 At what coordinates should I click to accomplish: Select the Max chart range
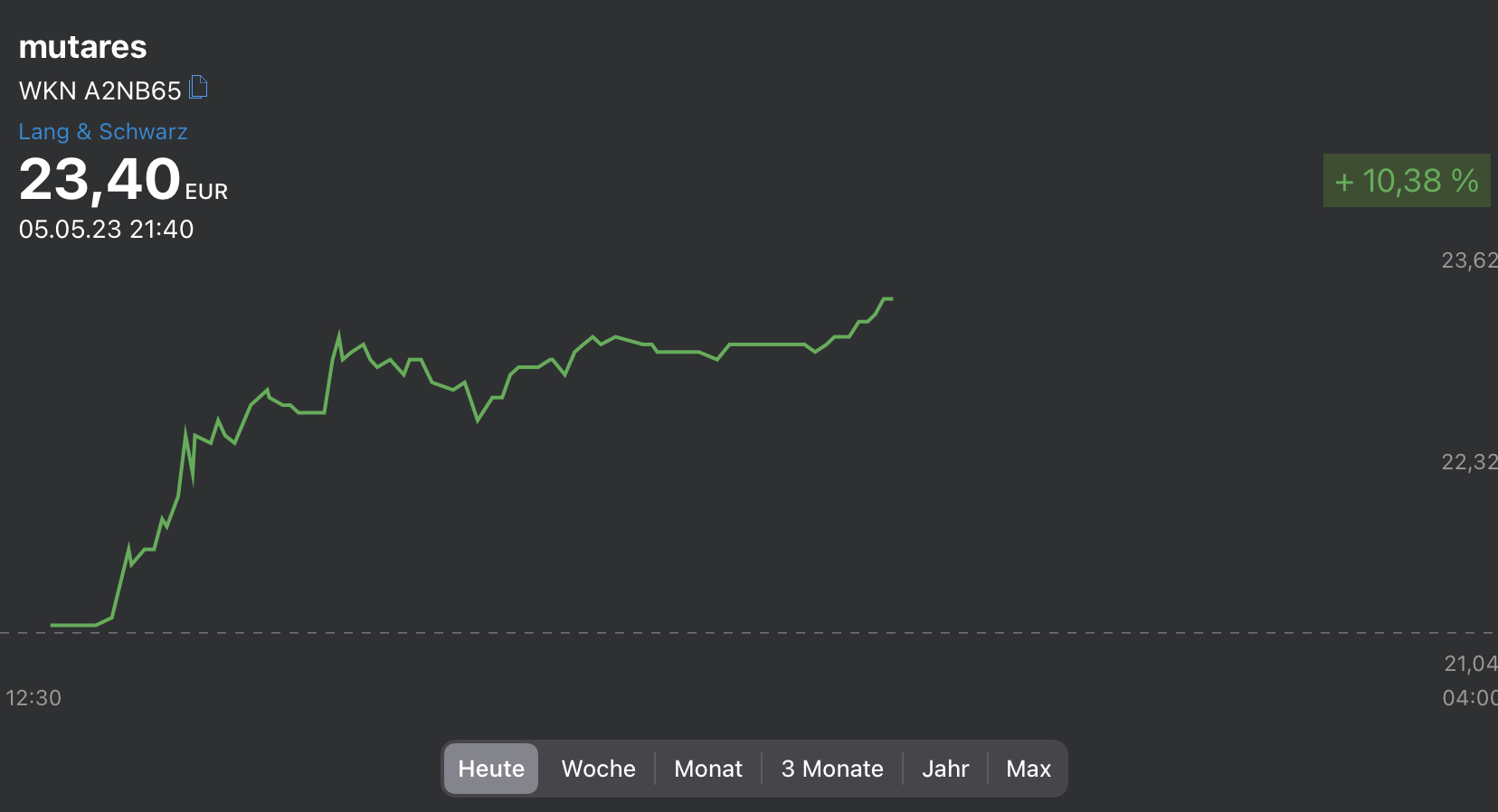[1029, 769]
